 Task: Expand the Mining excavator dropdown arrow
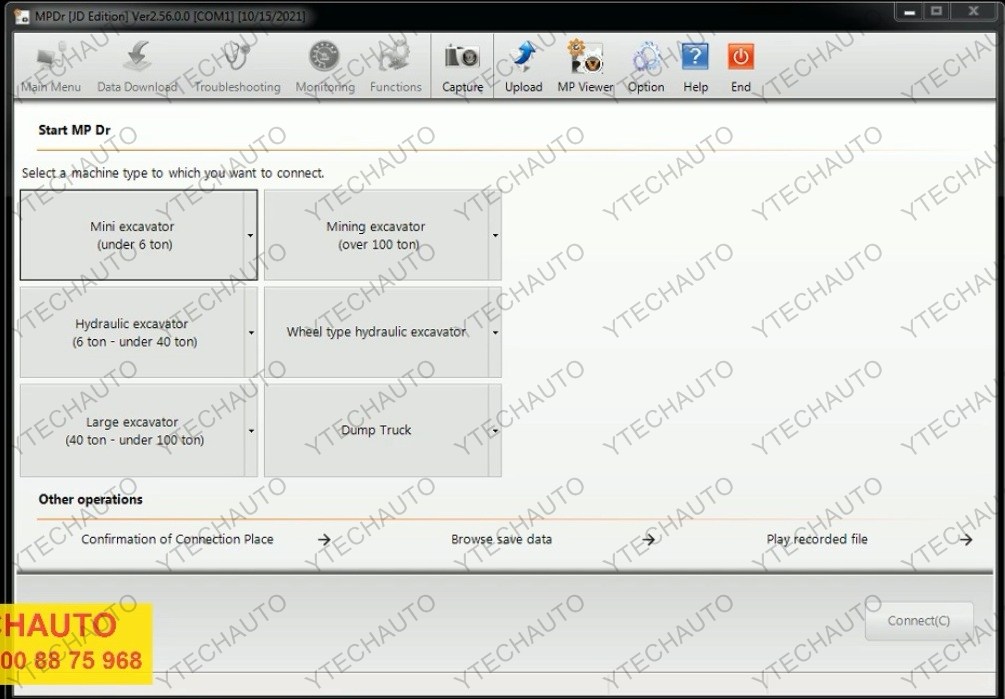[495, 236]
